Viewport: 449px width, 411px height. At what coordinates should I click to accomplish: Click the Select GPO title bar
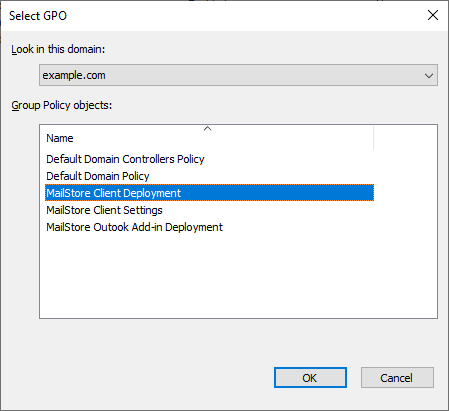tap(213, 15)
